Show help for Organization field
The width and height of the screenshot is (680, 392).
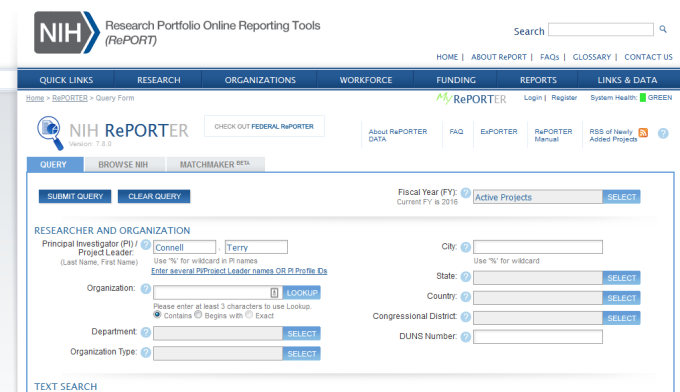[146, 289]
